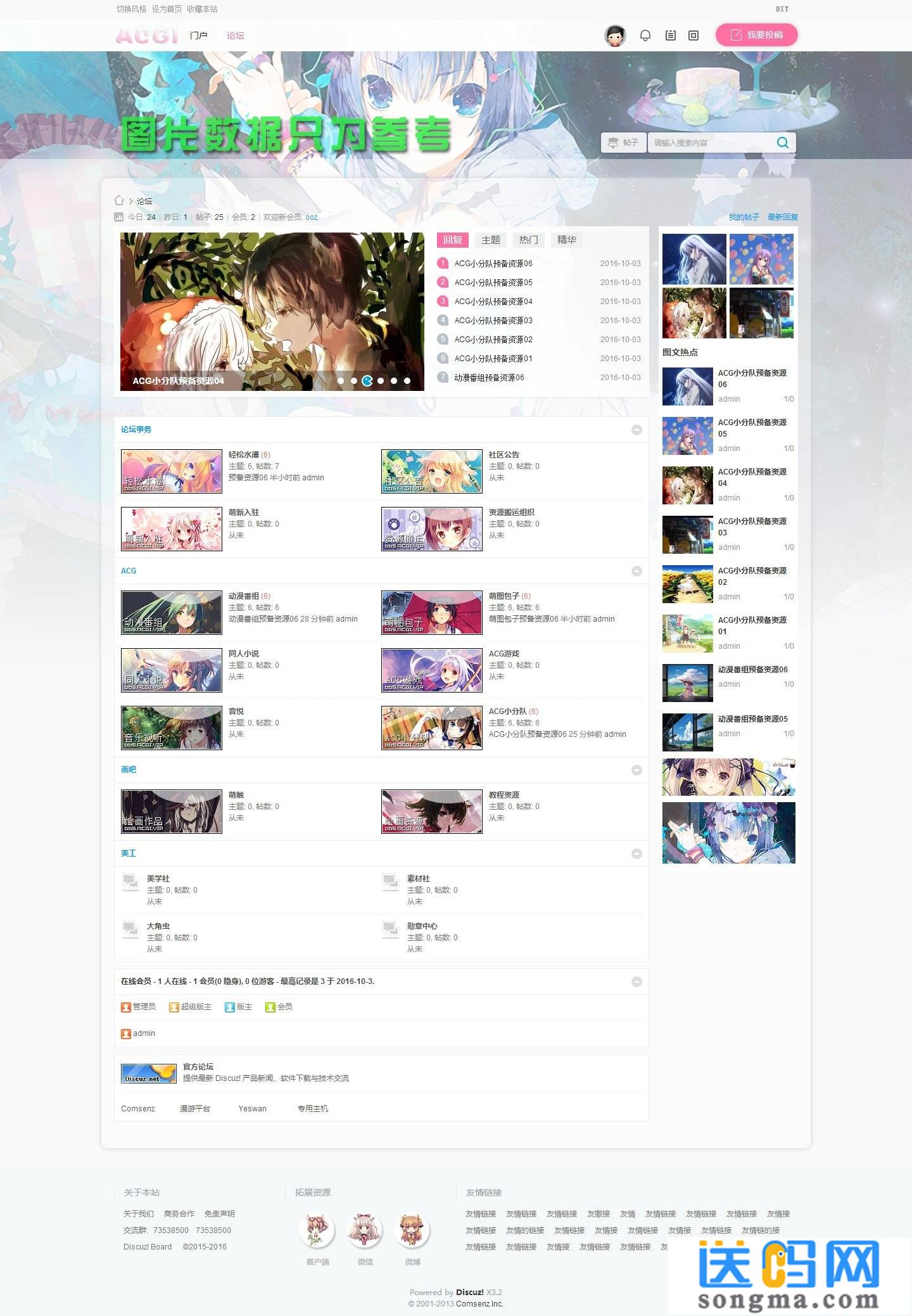This screenshot has width=912, height=1316.
Task: Open the Comsenz friend link
Action: pyautogui.click(x=138, y=1109)
